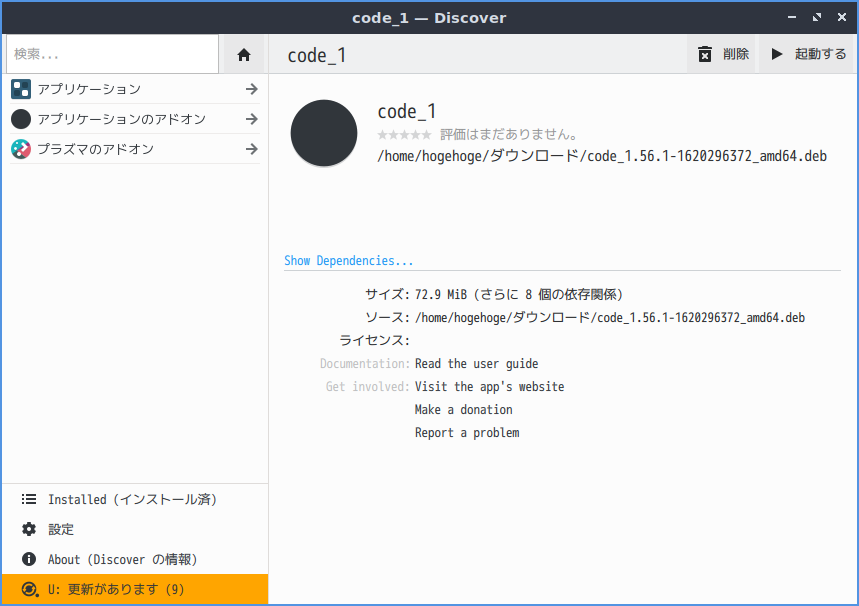Click the update refresh icon in orange bar
The width and height of the screenshot is (859, 606).
coord(30,590)
